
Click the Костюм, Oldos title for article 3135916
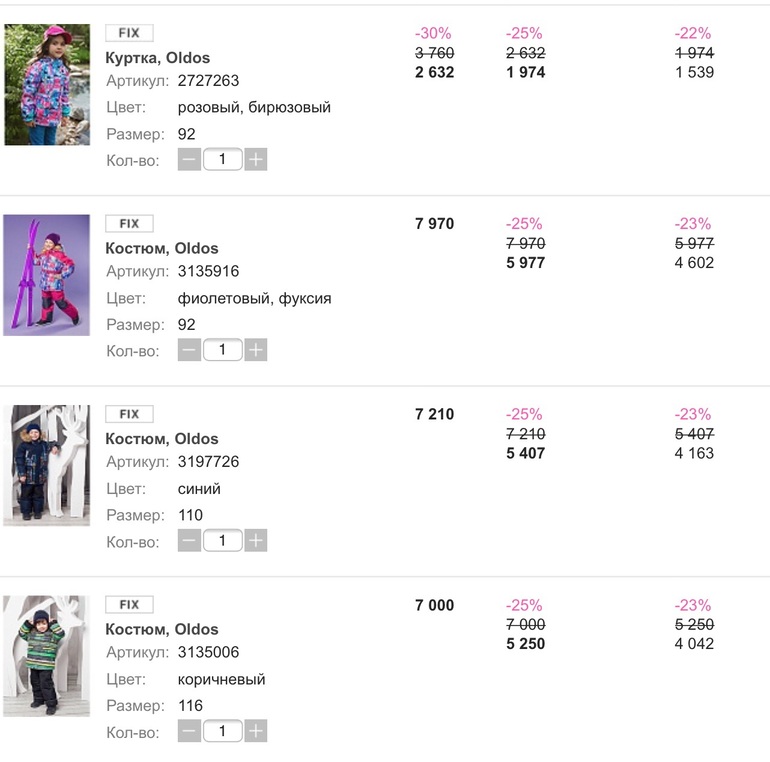click(x=162, y=248)
